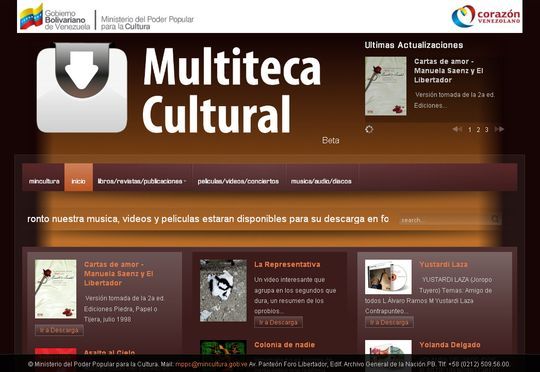
Task: Click the Corazón Venezolano logo
Action: click(486, 16)
